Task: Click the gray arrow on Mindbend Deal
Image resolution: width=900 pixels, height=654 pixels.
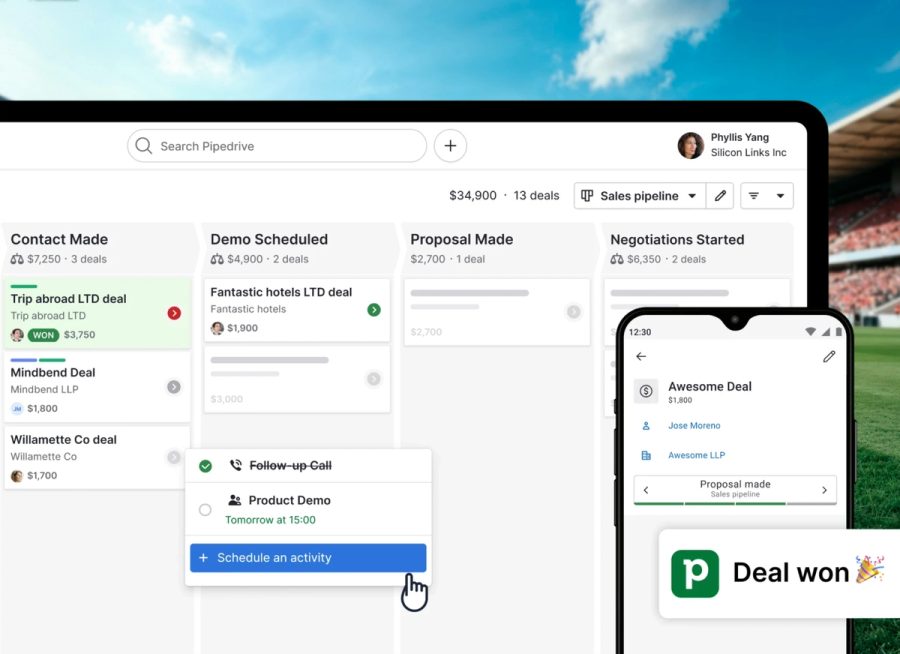Action: point(174,387)
